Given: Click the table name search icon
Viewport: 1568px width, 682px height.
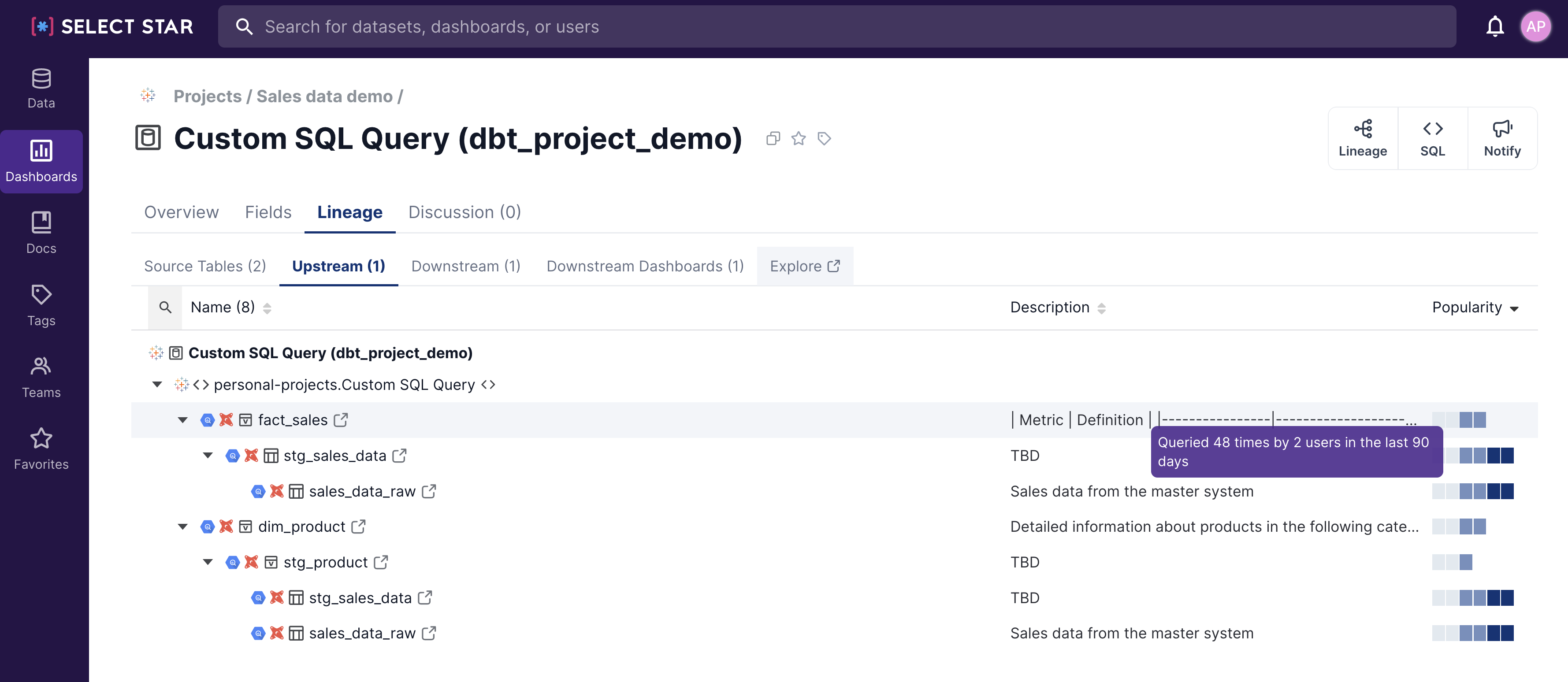Looking at the screenshot, I should tap(165, 307).
